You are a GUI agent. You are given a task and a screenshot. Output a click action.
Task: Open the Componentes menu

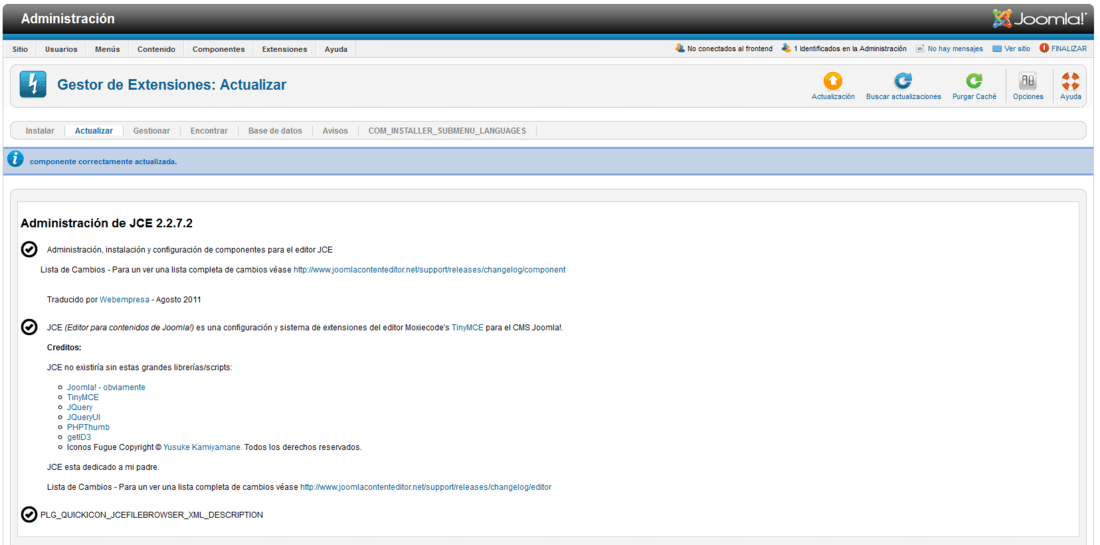click(x=218, y=49)
